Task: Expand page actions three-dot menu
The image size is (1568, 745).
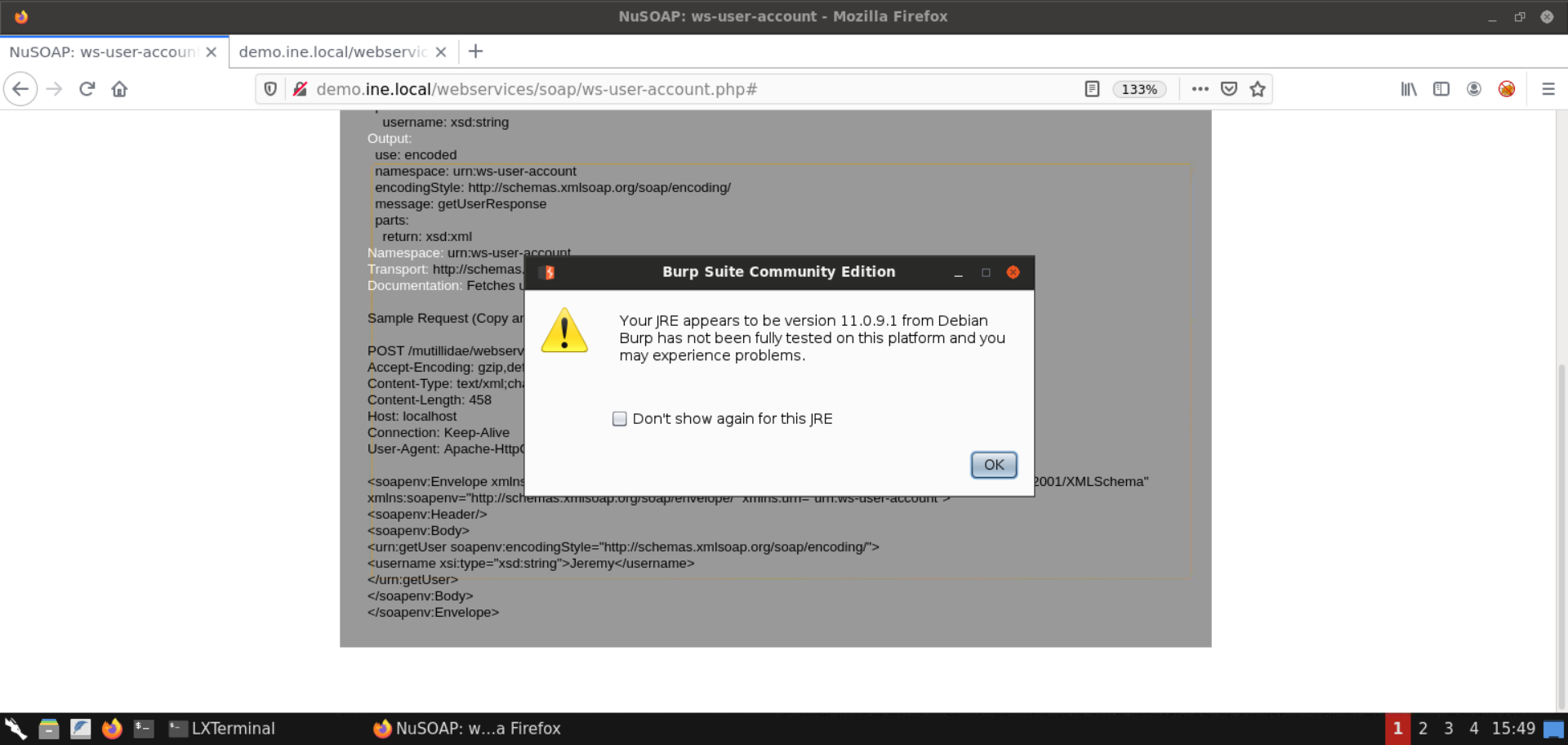Action: tap(1200, 89)
